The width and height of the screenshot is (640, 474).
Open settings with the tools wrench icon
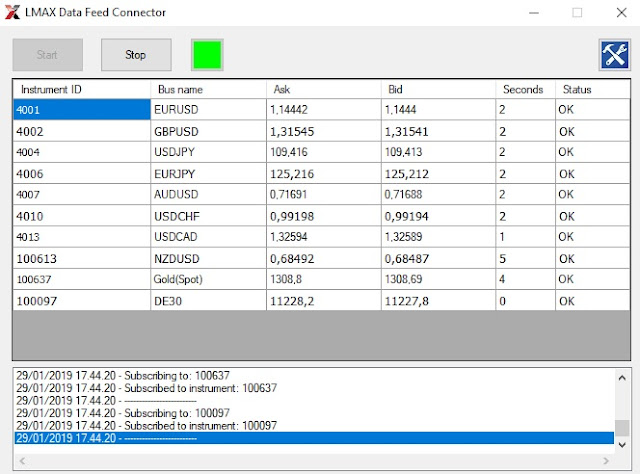pos(615,55)
